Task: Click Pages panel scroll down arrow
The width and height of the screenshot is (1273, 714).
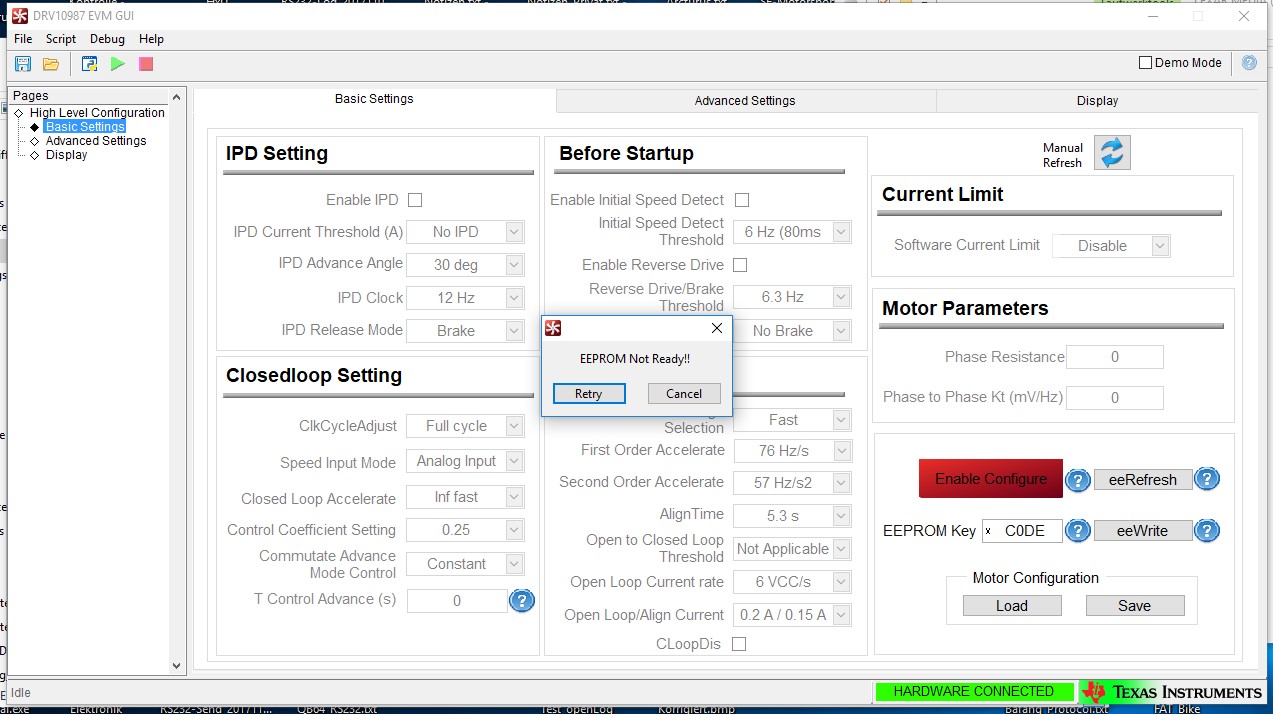Action: pyautogui.click(x=177, y=665)
